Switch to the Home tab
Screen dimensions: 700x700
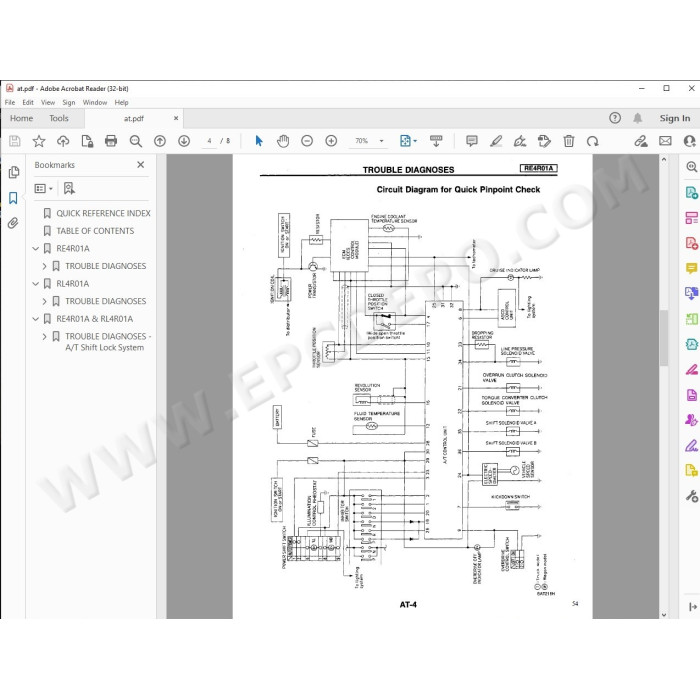pyautogui.click(x=21, y=118)
